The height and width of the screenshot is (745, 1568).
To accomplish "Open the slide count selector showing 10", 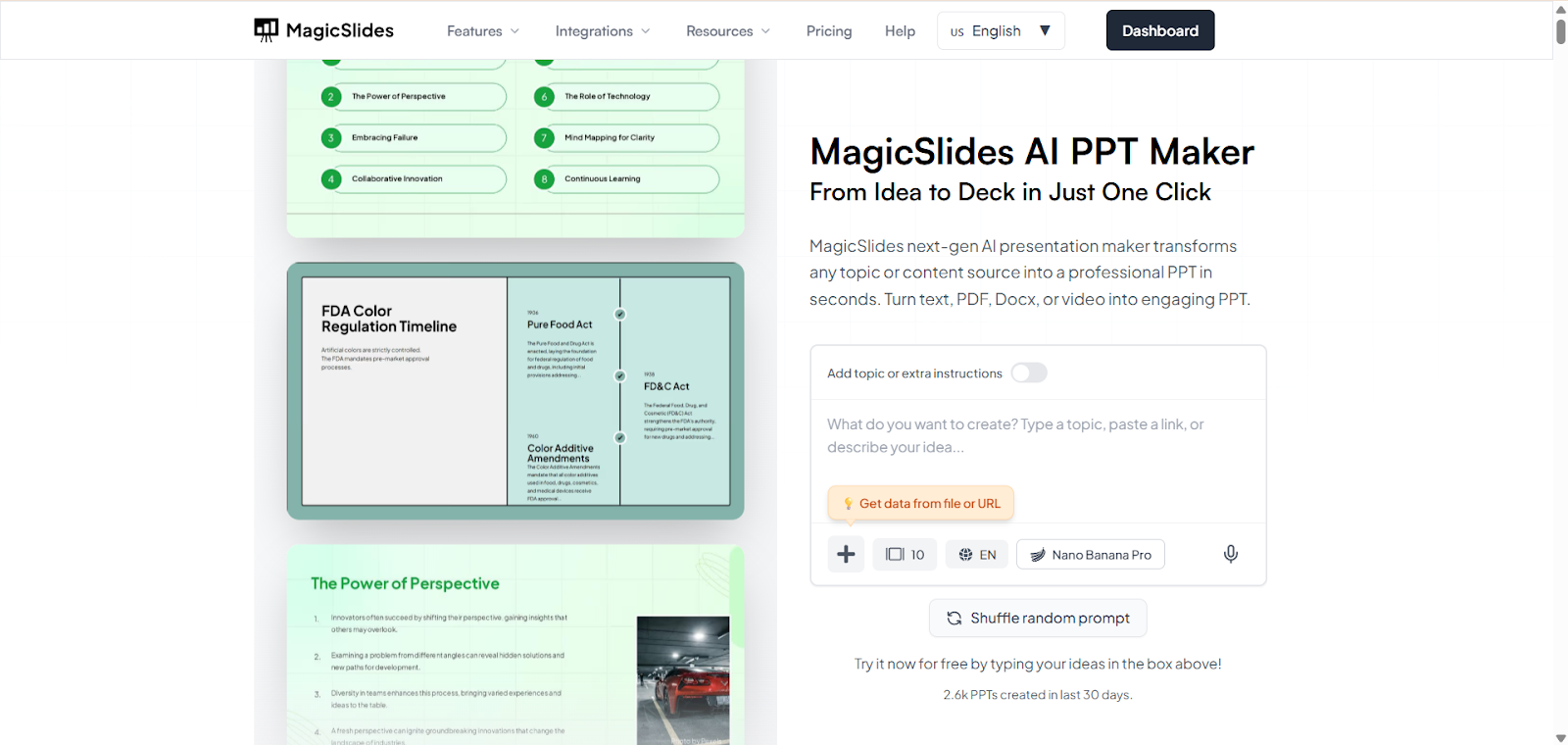I will (x=905, y=555).
